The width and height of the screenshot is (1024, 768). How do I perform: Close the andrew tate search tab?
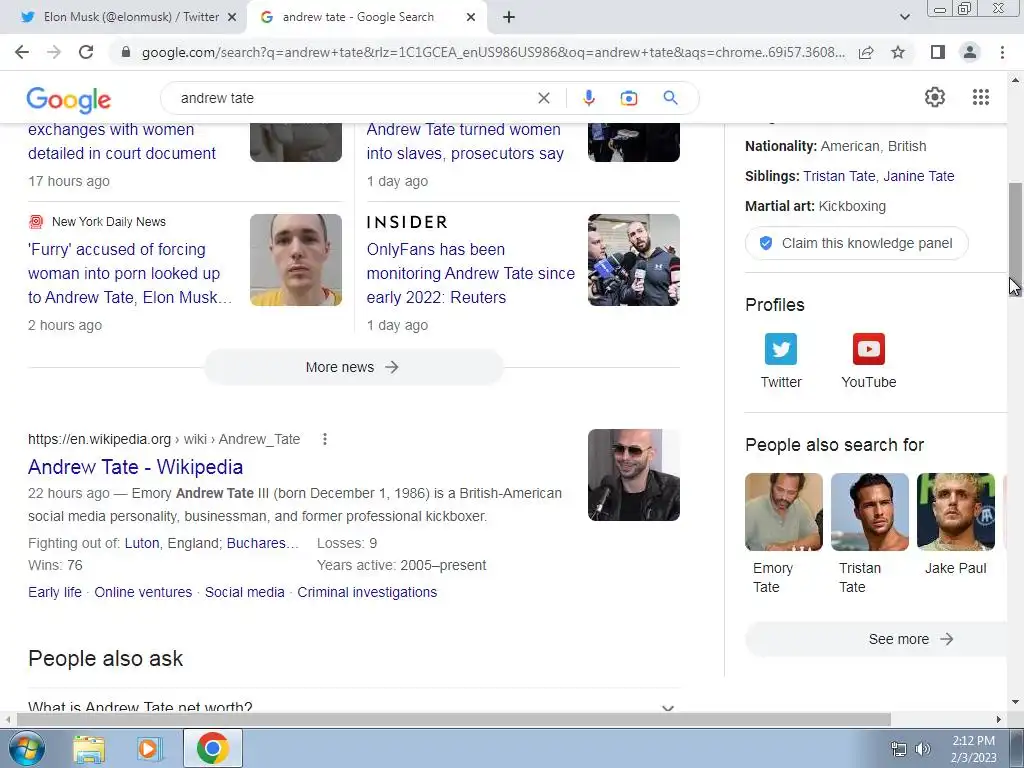471,18
